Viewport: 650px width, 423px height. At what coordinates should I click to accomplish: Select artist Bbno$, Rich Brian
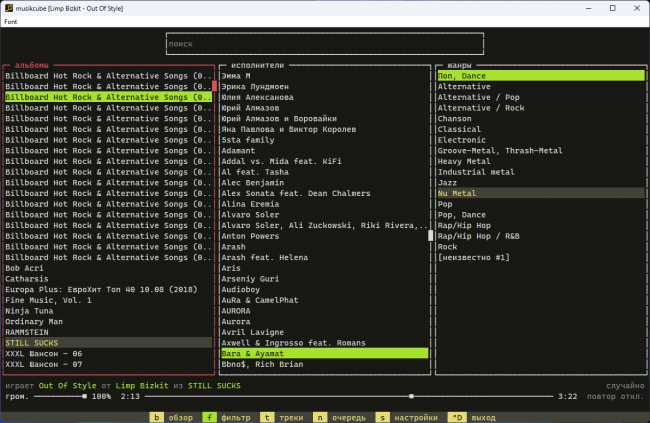(325, 365)
